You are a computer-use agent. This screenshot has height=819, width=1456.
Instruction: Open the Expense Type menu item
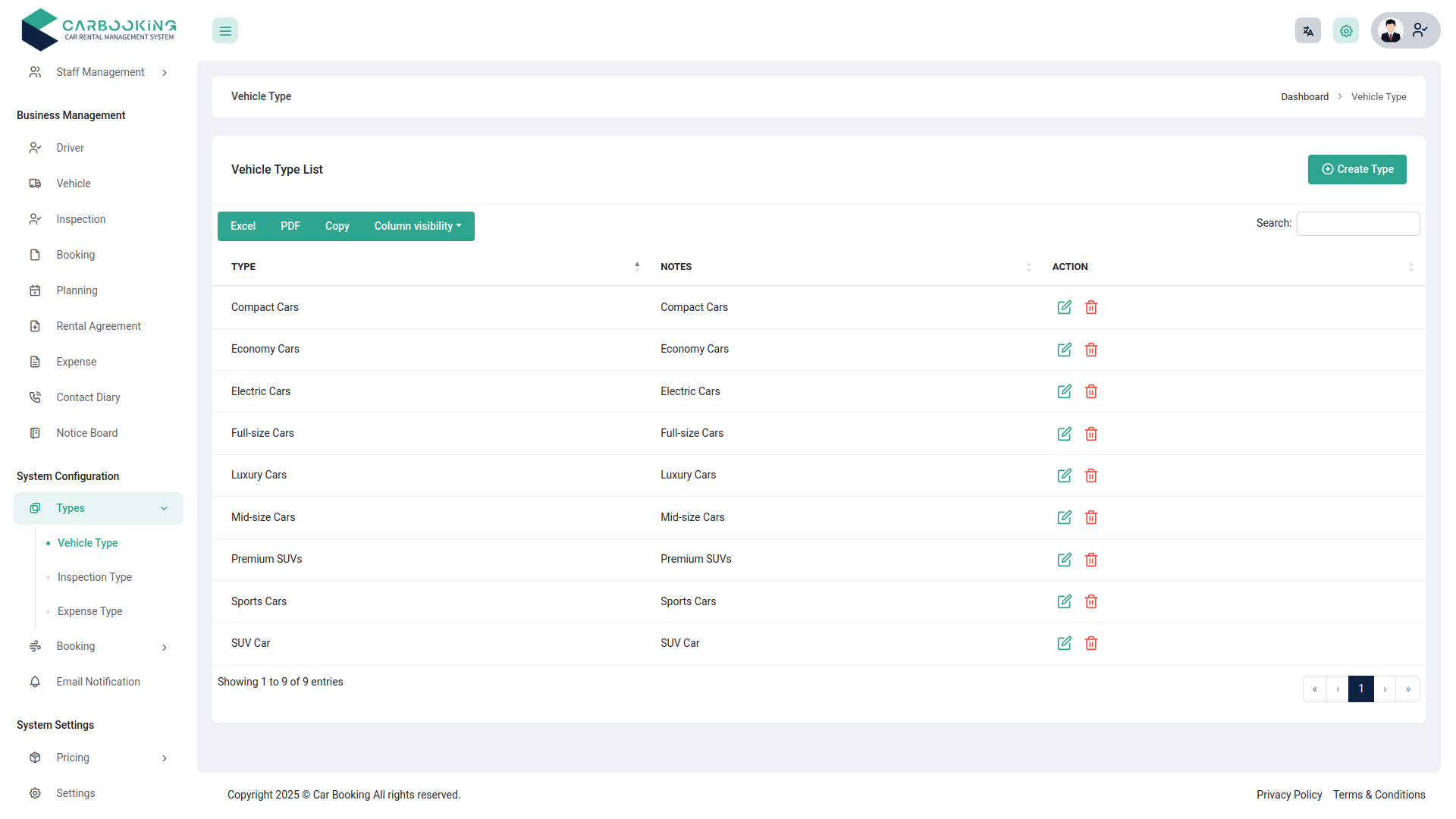[x=89, y=611]
